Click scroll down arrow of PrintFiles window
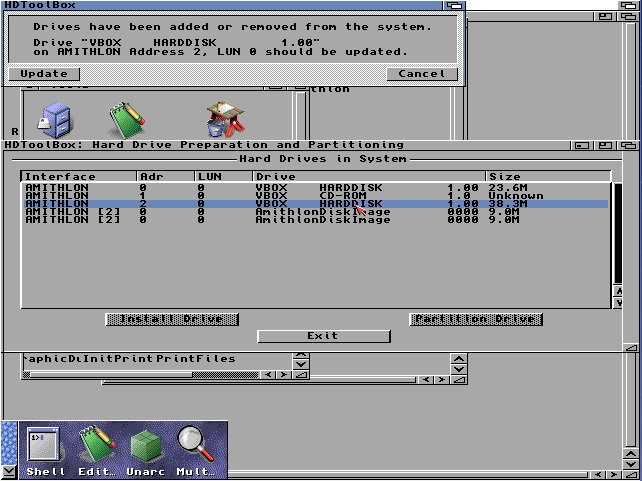Screen dimensions: 642x481 301,364
